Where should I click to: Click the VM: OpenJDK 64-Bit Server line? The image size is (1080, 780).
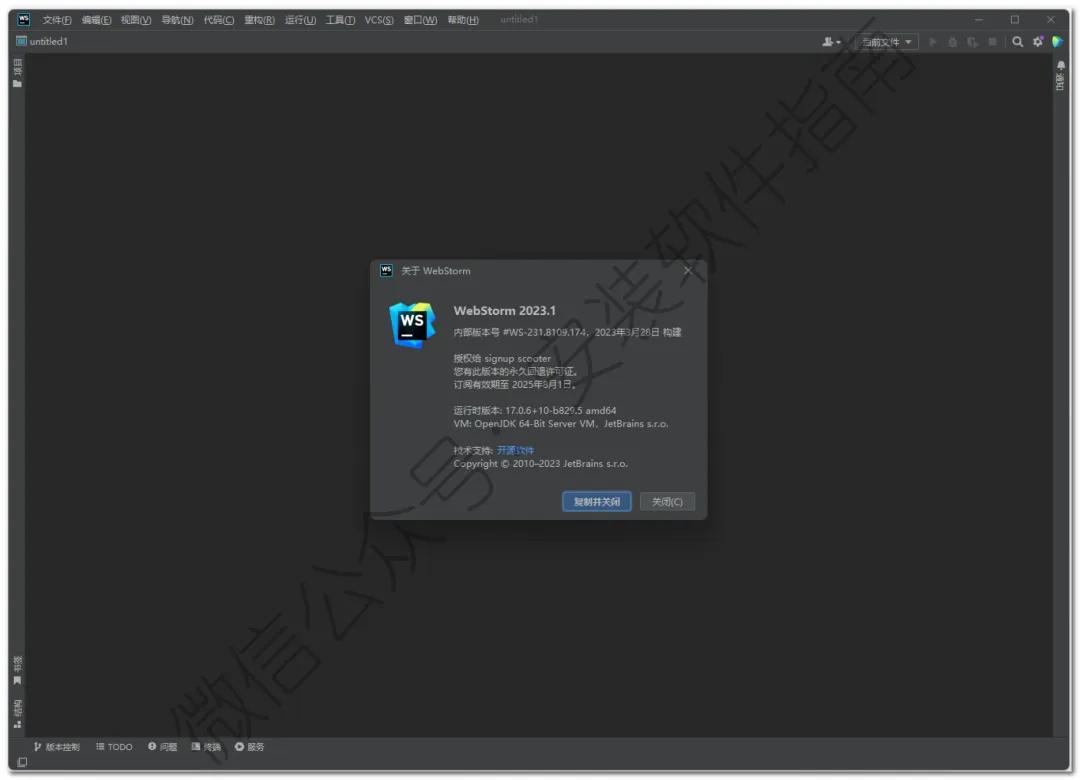[x=561, y=424]
